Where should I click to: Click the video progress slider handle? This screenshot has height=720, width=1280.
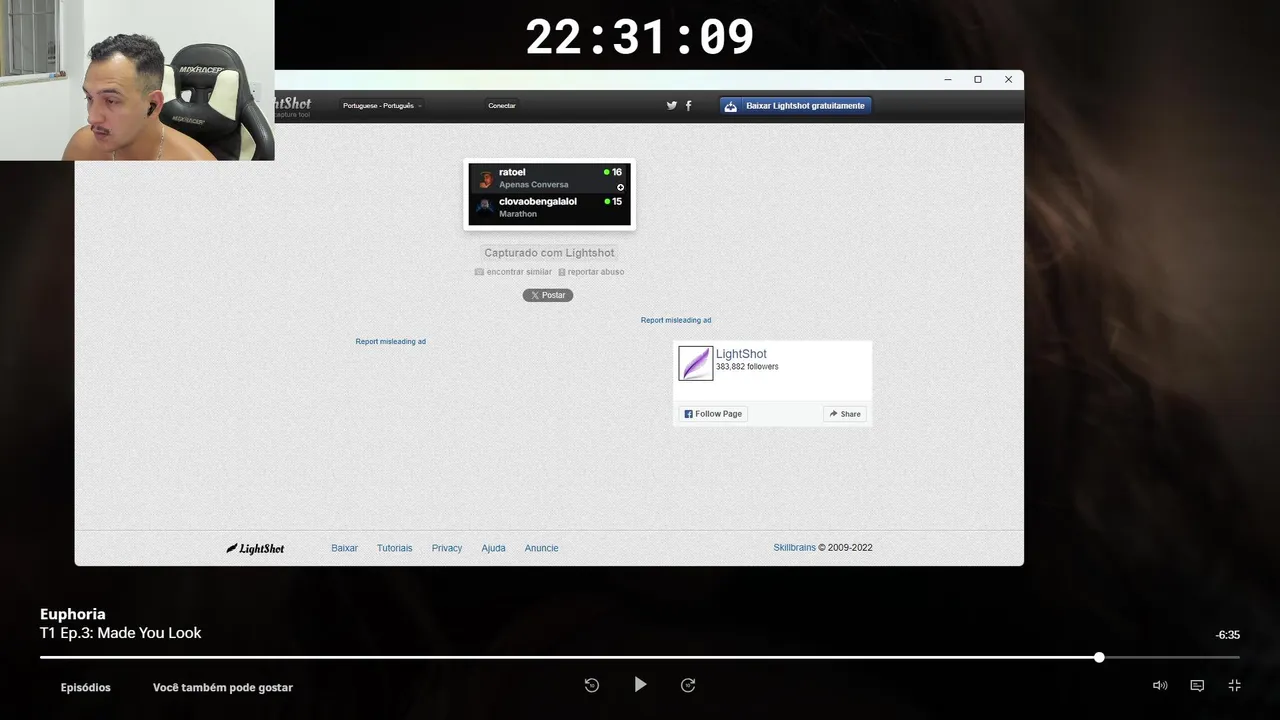(x=1099, y=657)
